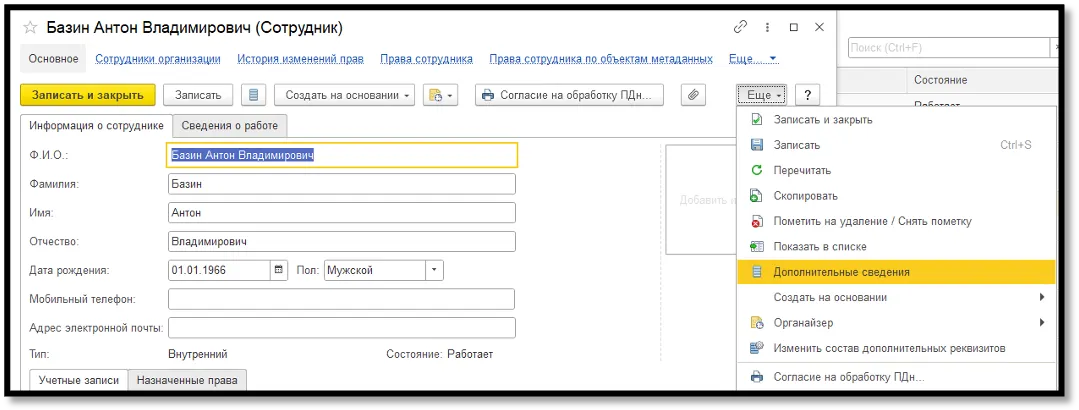Click green check icon beside "Записать и закрыть"
The height and width of the screenshot is (410, 1079).
tap(756, 120)
